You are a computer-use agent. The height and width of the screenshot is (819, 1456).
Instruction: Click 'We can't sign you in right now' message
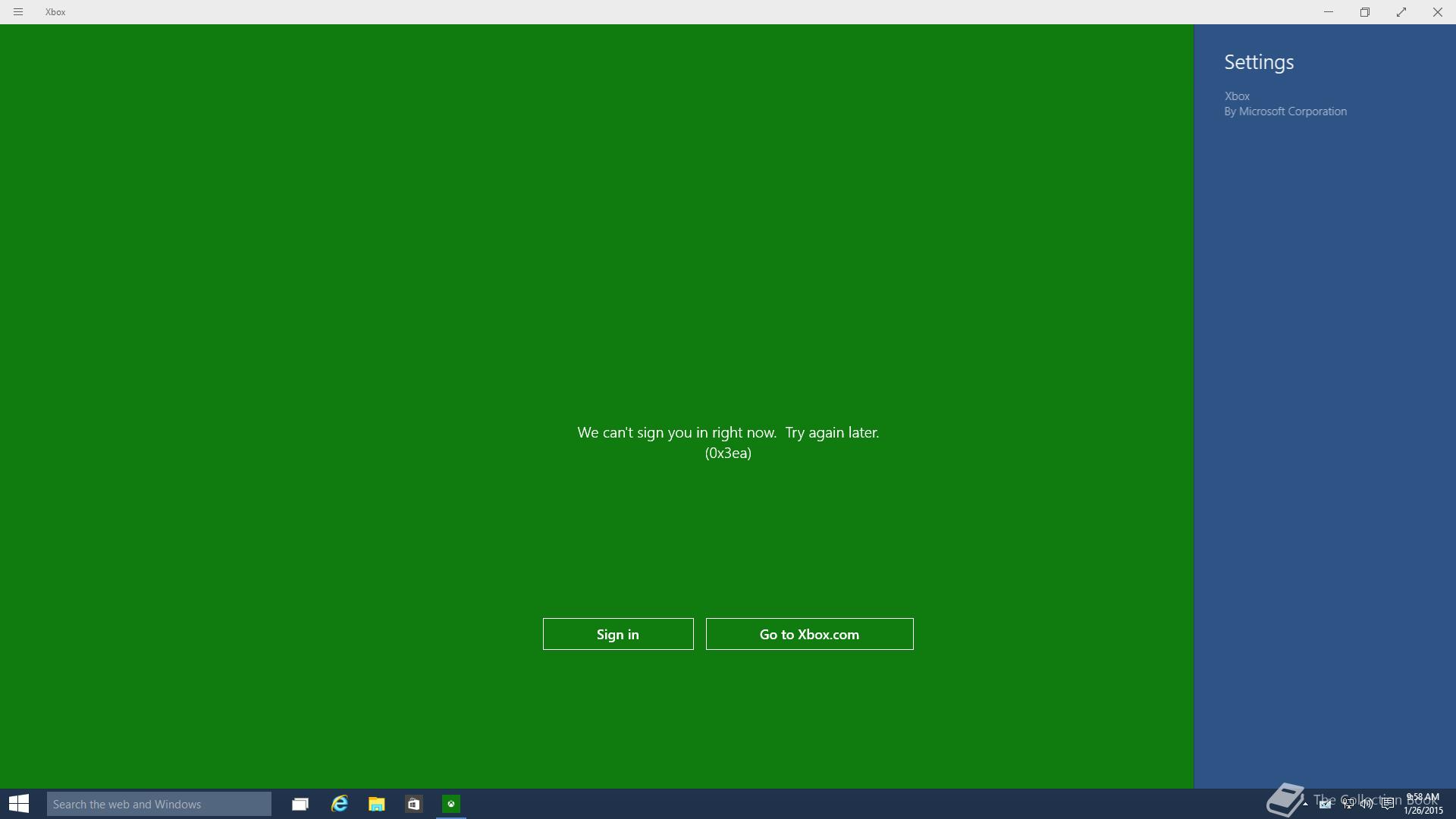click(728, 432)
